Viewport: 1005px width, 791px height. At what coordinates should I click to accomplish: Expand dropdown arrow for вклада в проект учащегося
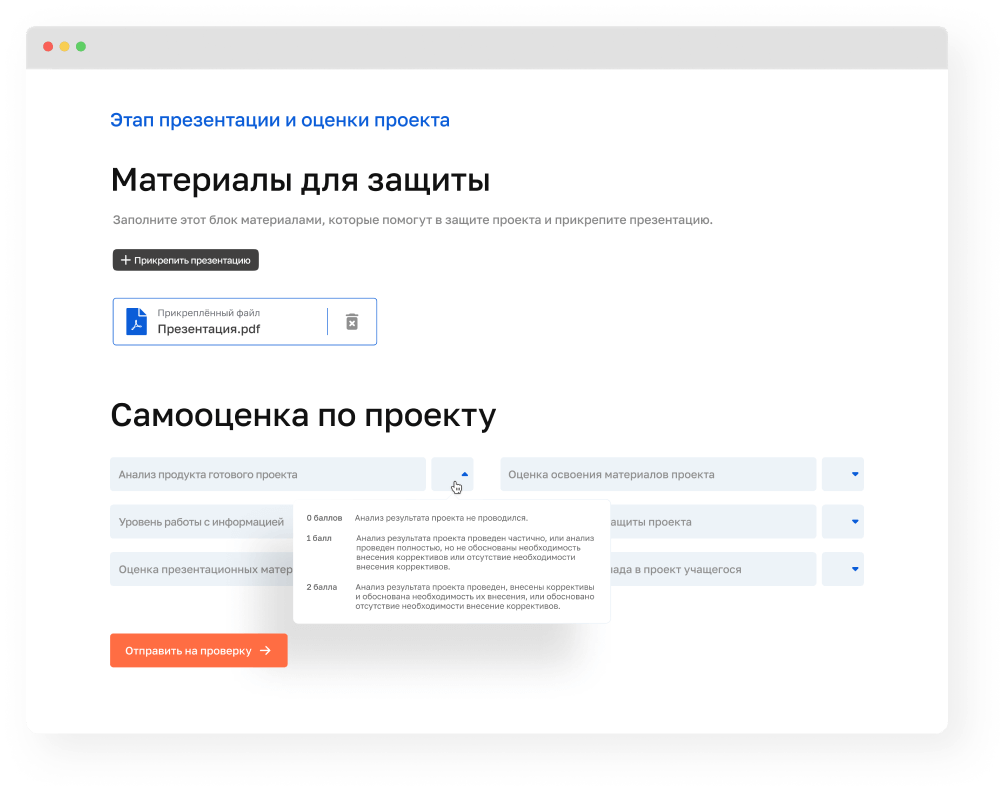[854, 569]
